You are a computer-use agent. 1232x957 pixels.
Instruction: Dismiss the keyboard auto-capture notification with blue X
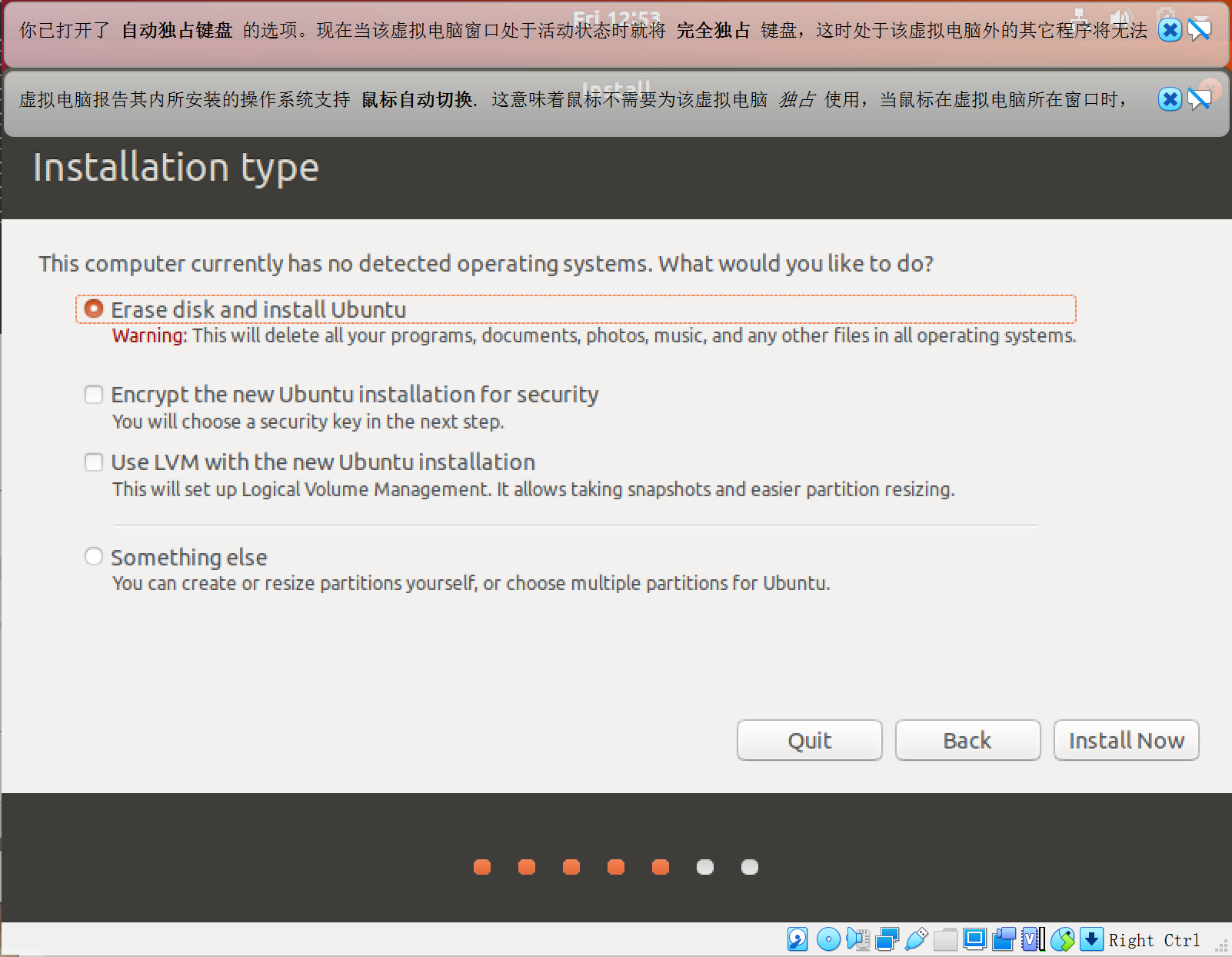[x=1170, y=30]
